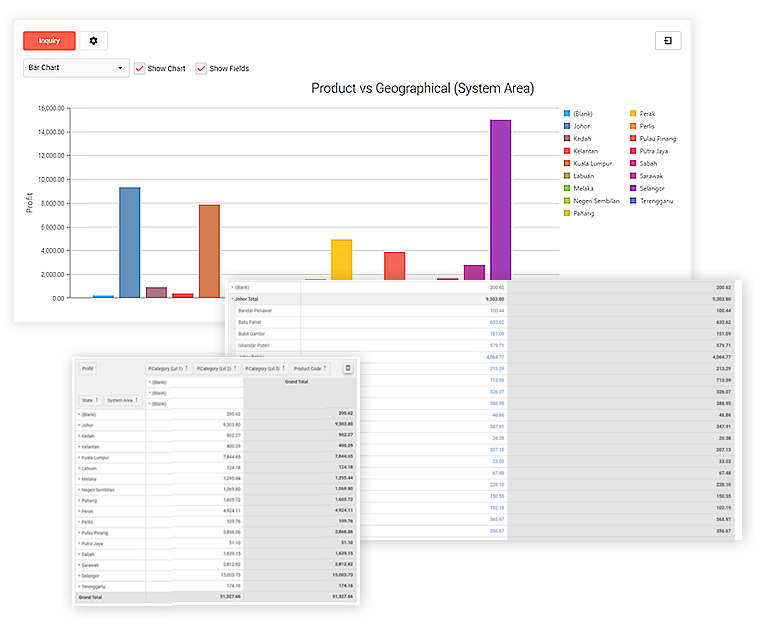Open the Bandar Penawar value 100.44 link
The width and height of the screenshot is (763, 625).
496,310
